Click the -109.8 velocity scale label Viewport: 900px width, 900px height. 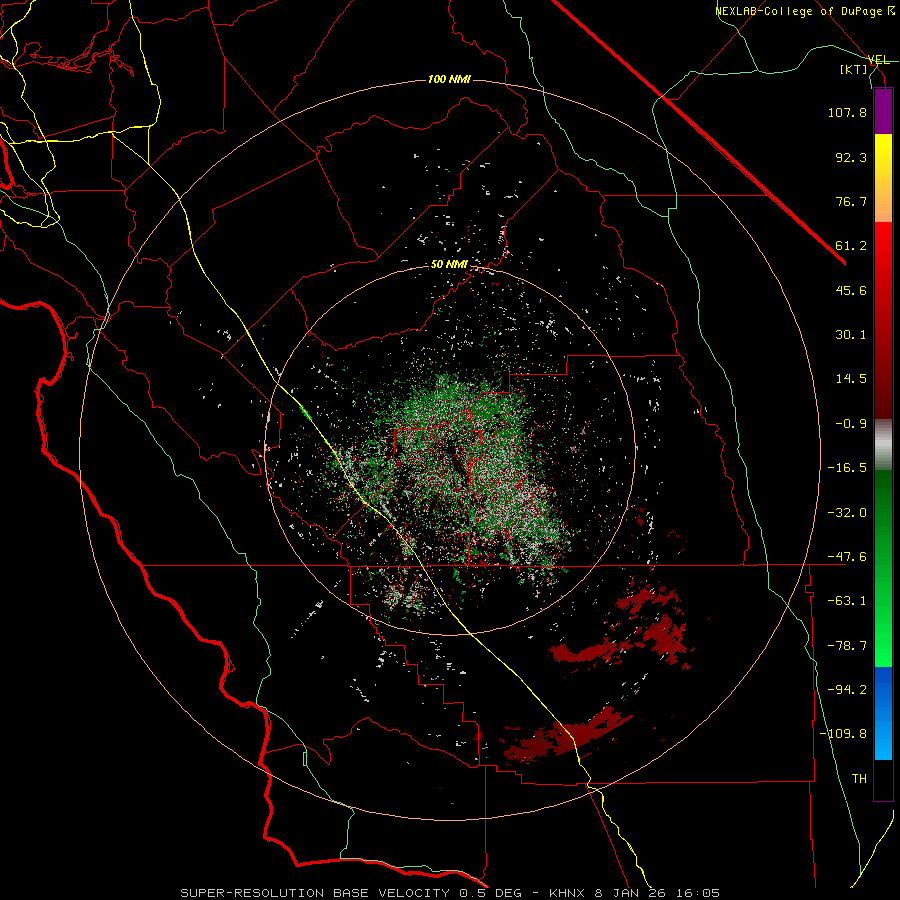844,734
